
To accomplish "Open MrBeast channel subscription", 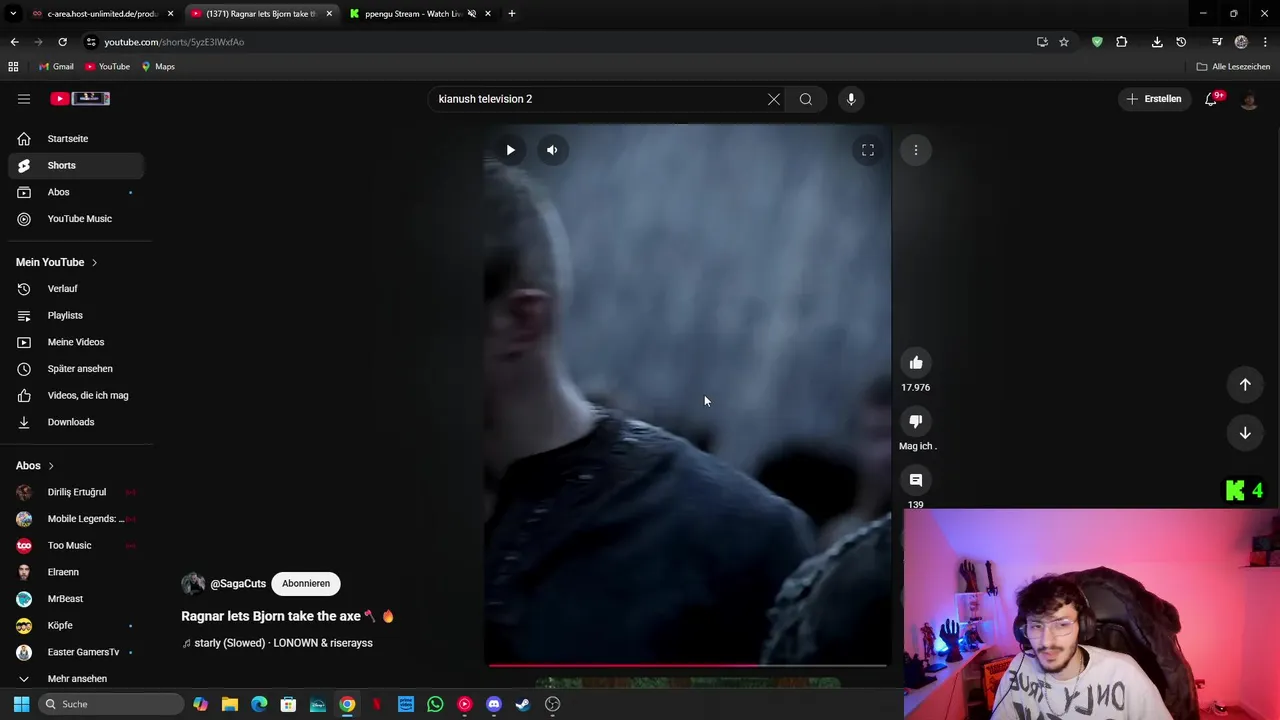I will coord(76,599).
